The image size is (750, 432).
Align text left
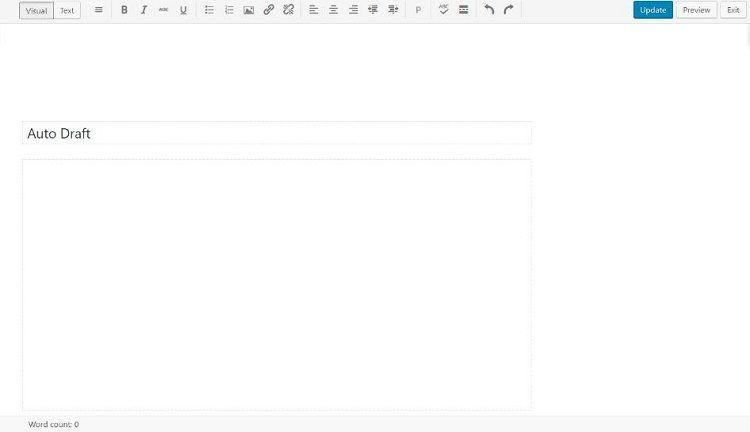[313, 10]
